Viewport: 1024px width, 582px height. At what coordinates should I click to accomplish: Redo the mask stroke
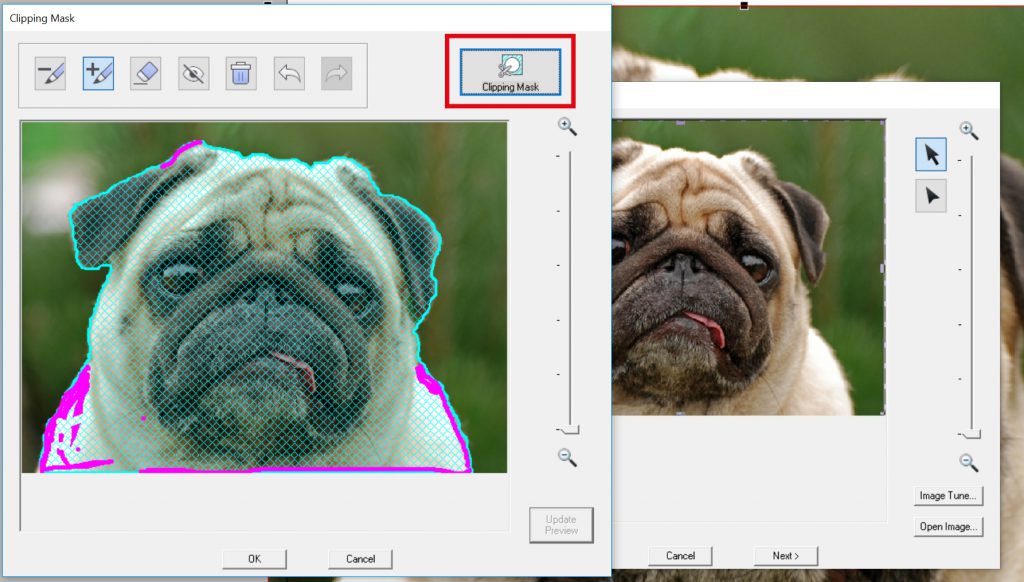(336, 74)
